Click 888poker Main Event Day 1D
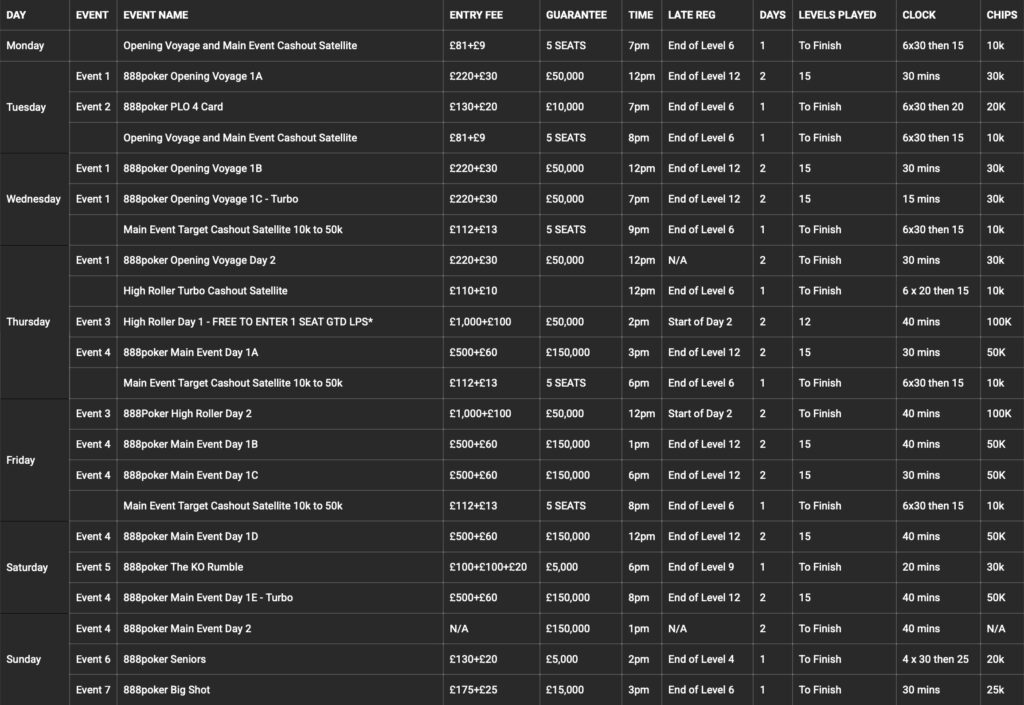The width and height of the screenshot is (1024, 705). pos(191,537)
